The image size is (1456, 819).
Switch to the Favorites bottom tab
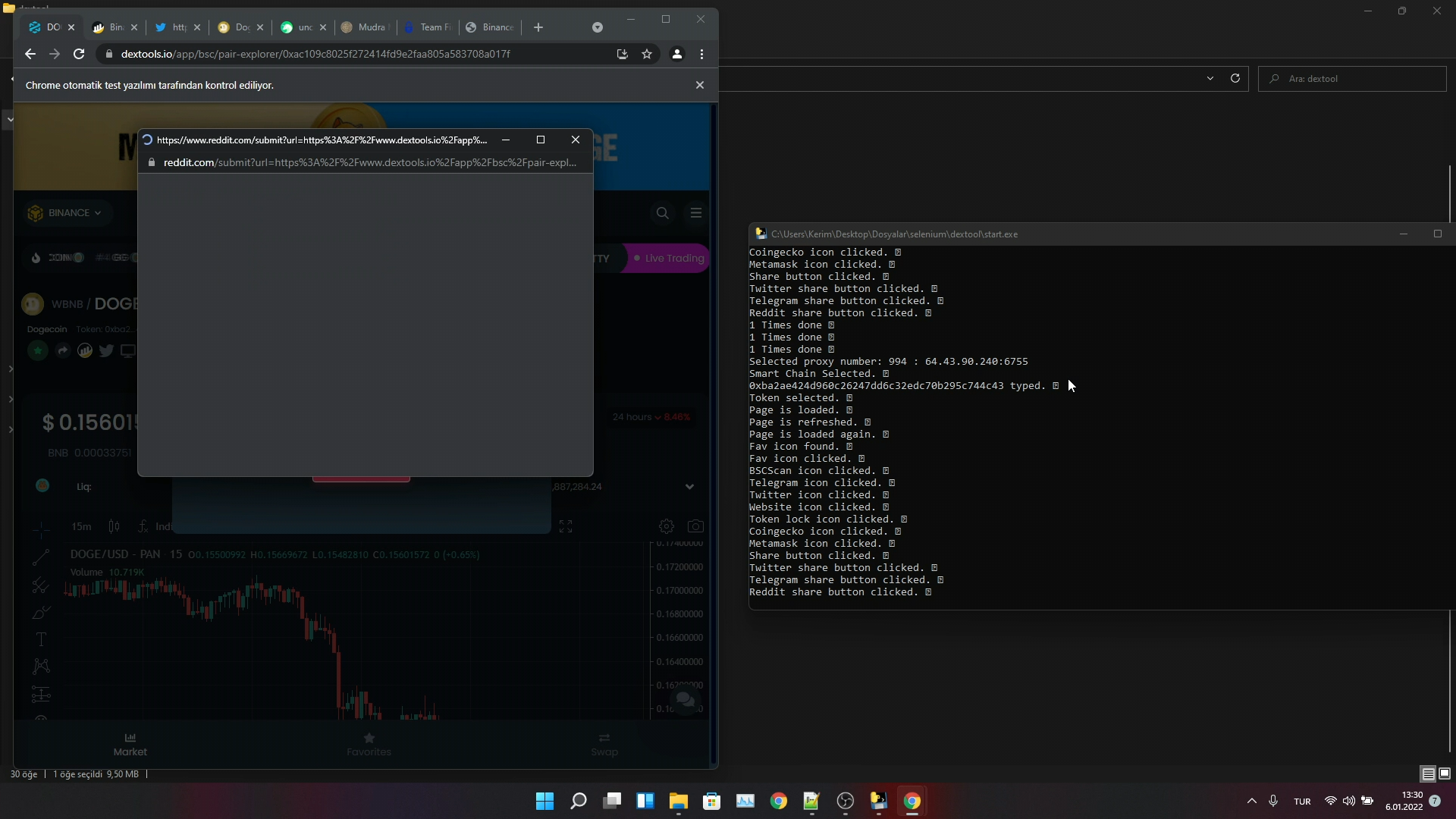point(369,744)
